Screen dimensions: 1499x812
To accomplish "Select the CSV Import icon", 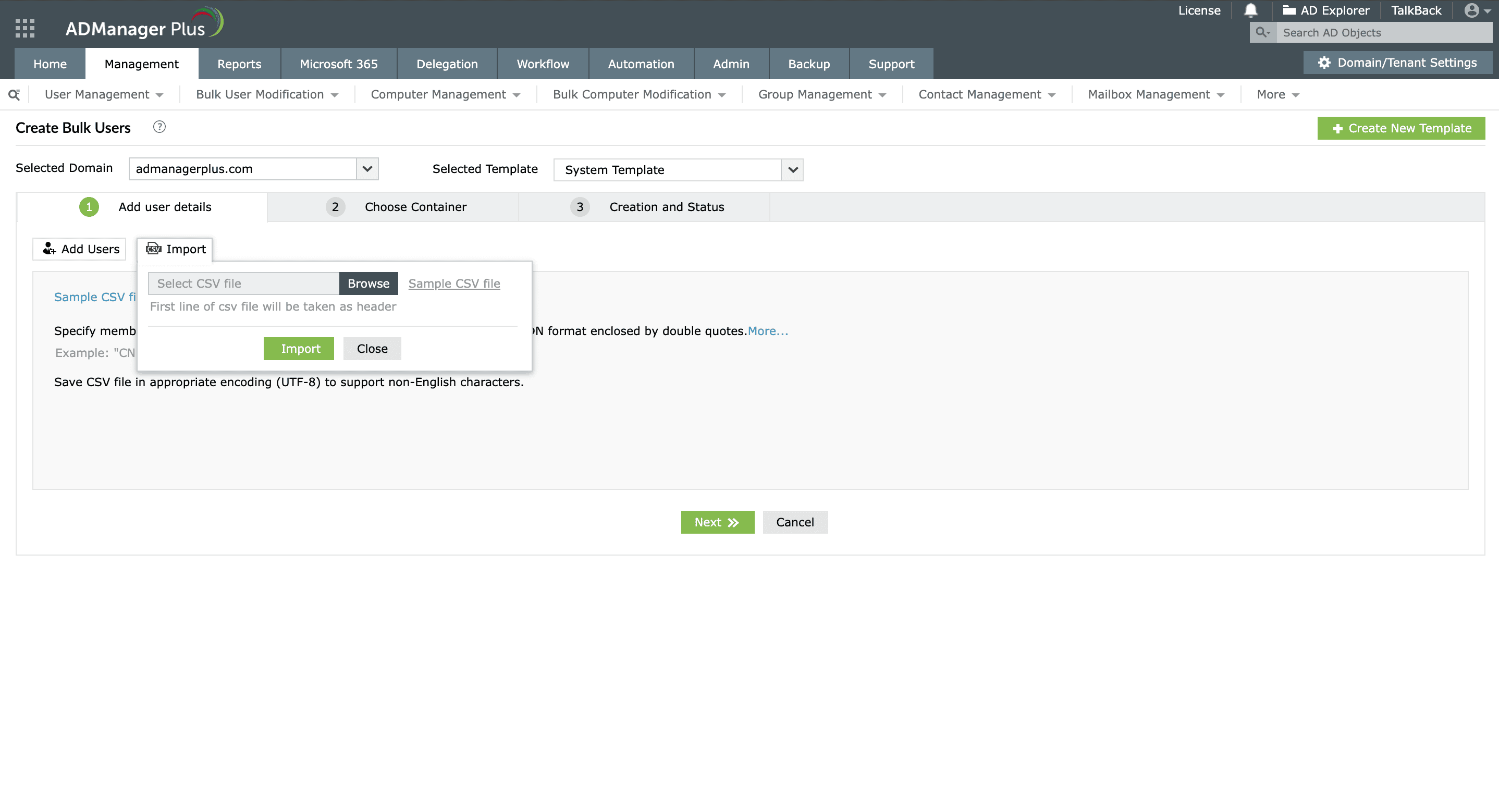I will [153, 249].
